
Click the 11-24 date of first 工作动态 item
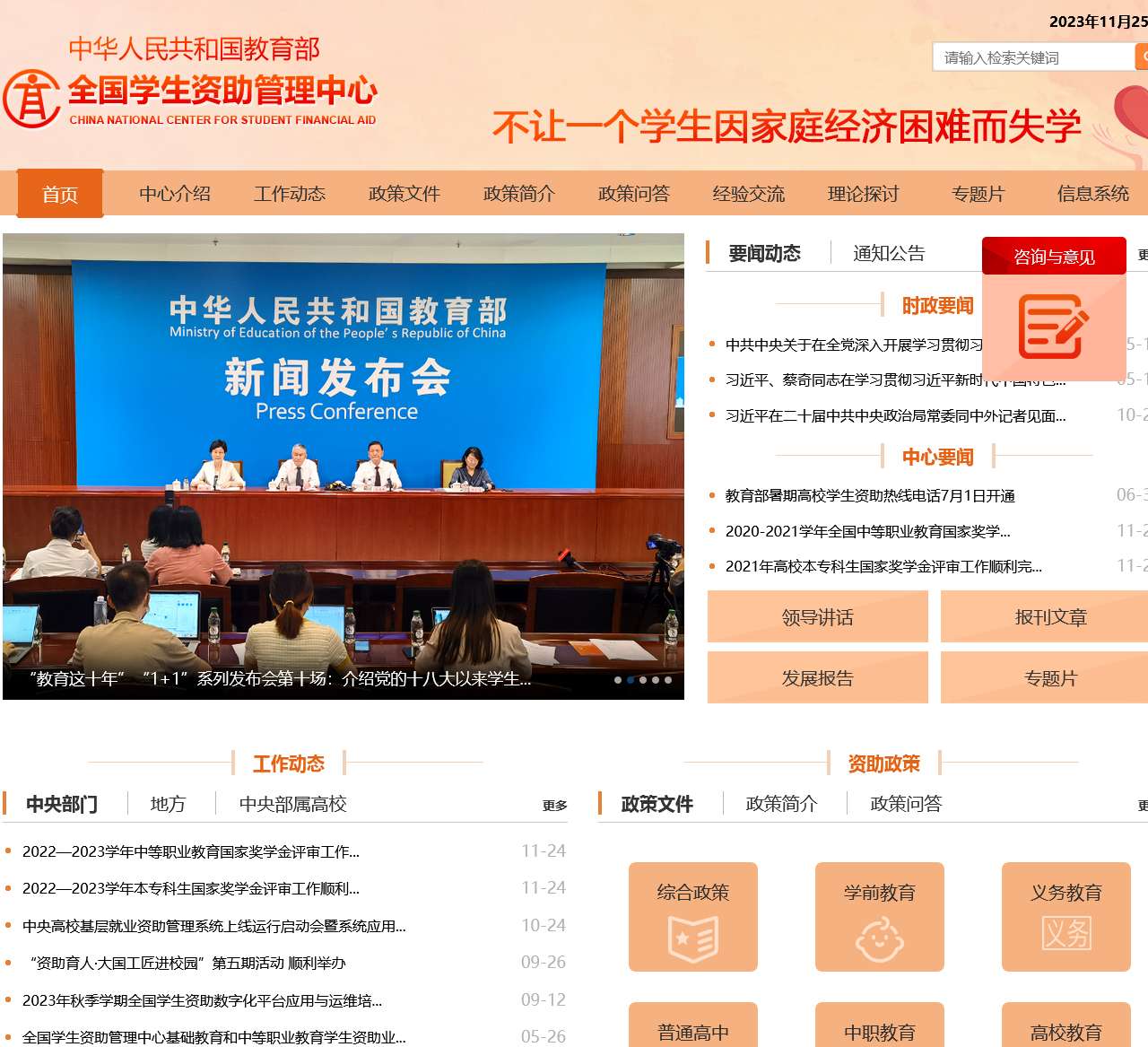click(544, 851)
